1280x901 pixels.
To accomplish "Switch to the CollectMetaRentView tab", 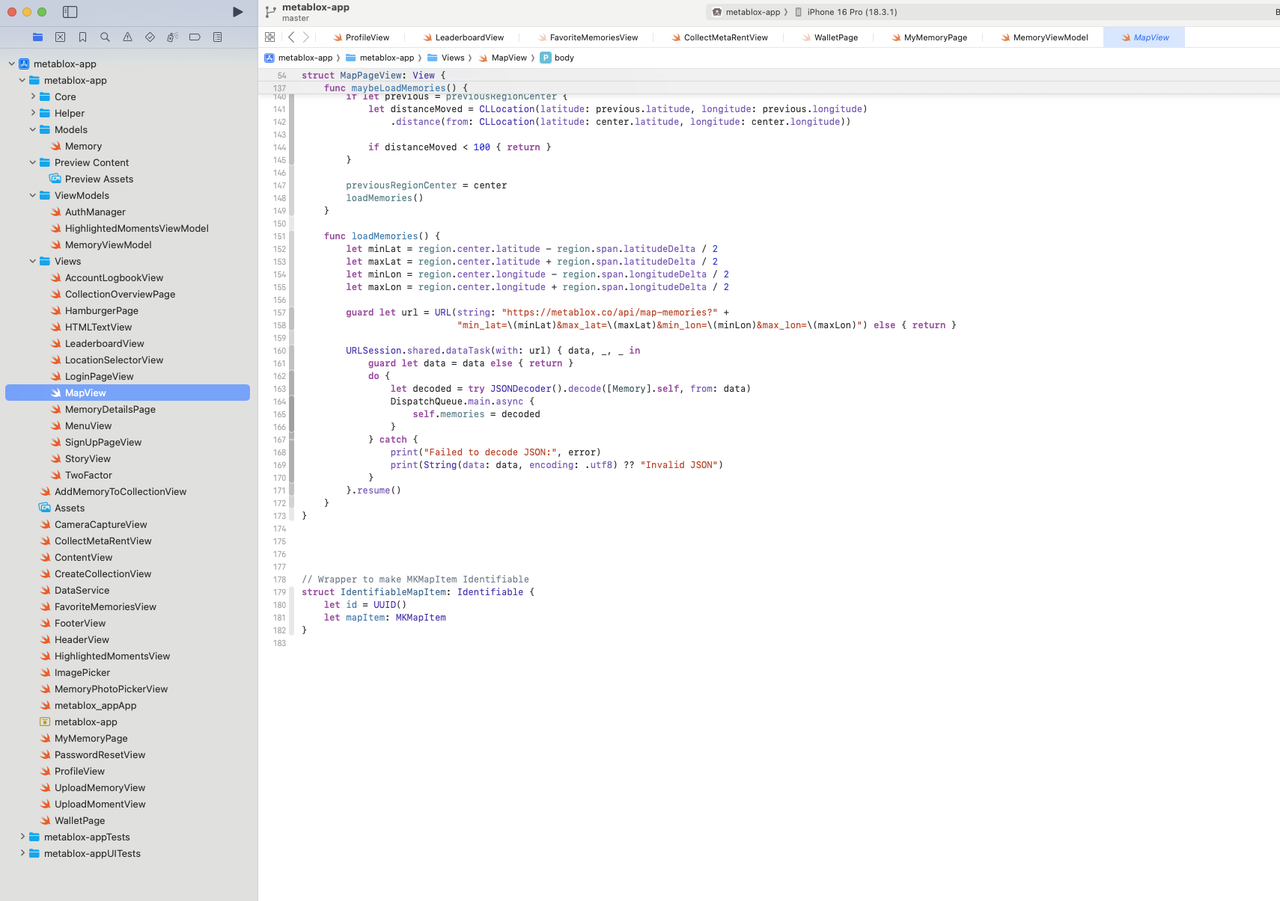I will [720, 37].
